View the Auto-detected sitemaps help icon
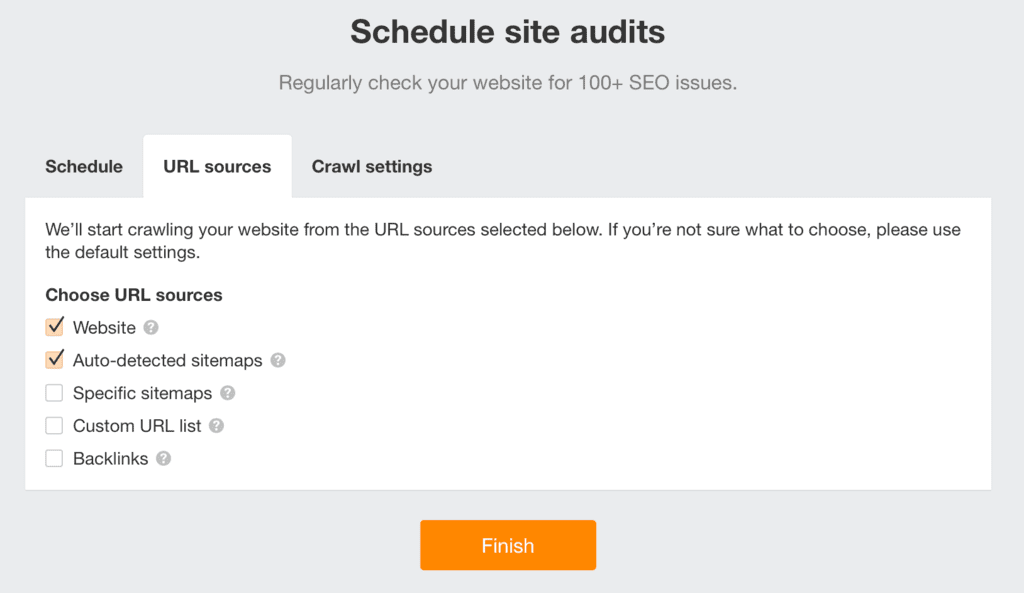 pyautogui.click(x=277, y=360)
